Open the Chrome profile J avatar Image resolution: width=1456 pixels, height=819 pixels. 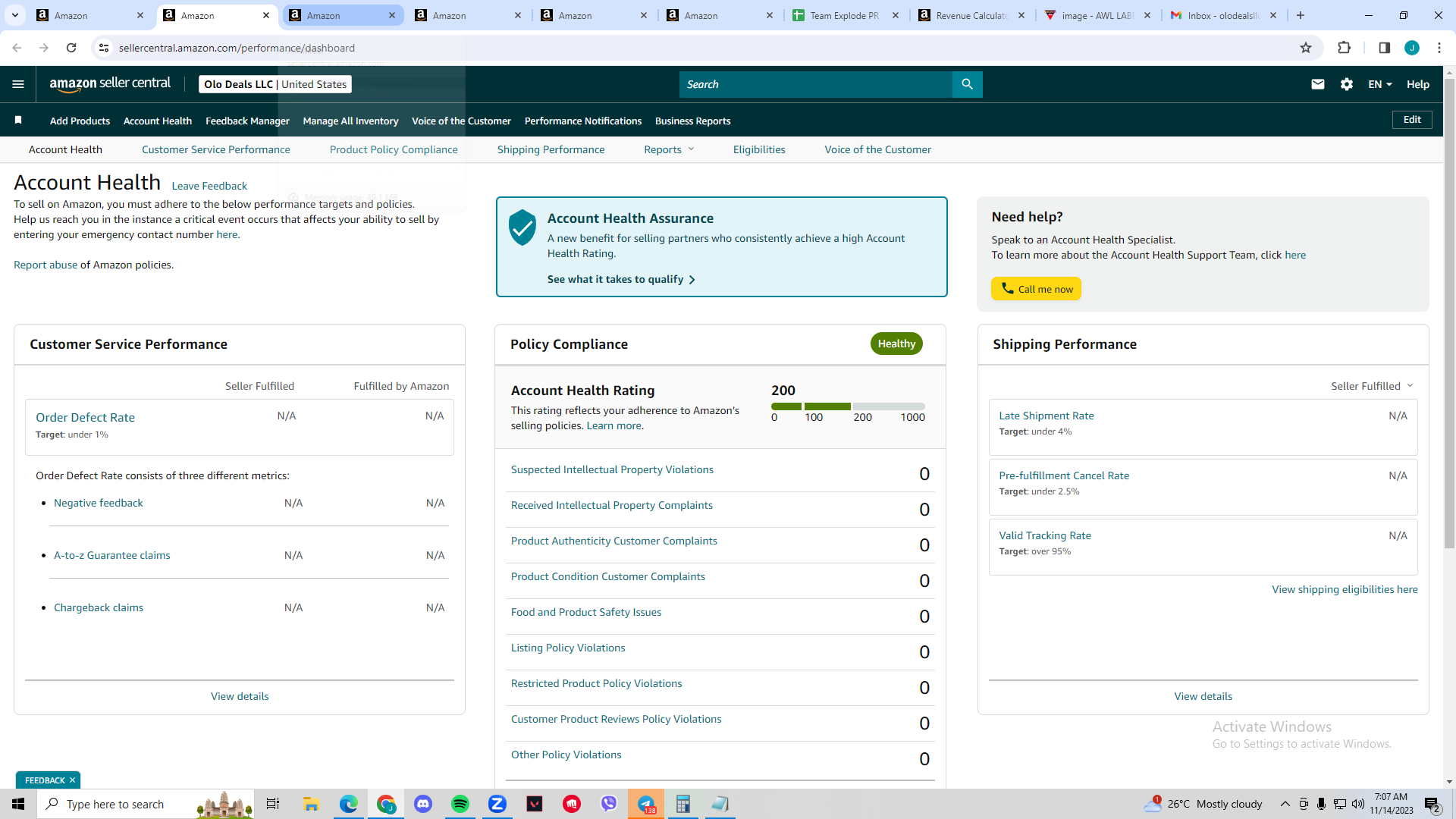(1412, 48)
